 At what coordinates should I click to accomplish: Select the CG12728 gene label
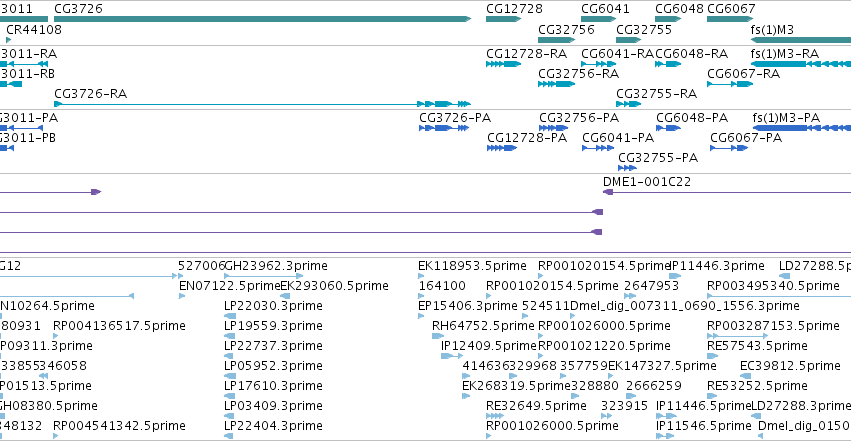(514, 9)
